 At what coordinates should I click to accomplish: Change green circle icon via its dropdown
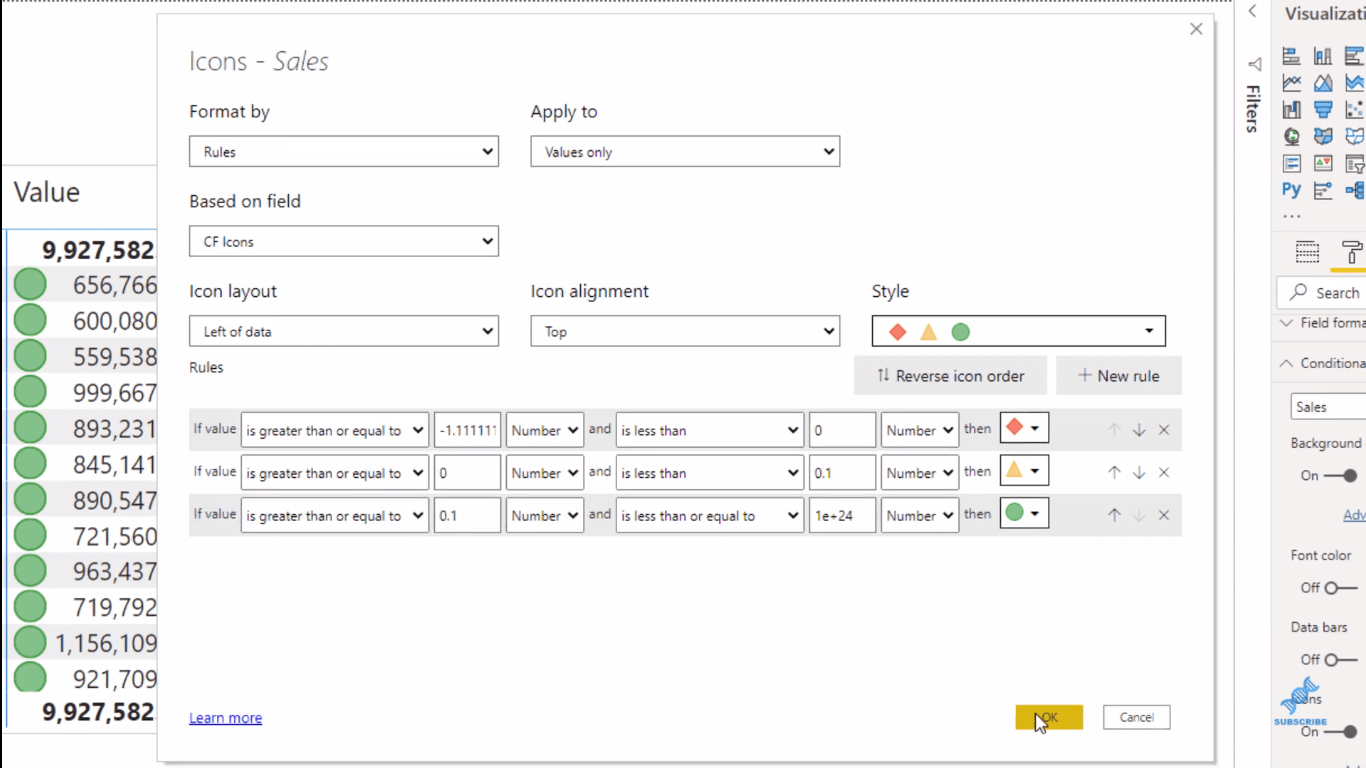[1024, 515]
